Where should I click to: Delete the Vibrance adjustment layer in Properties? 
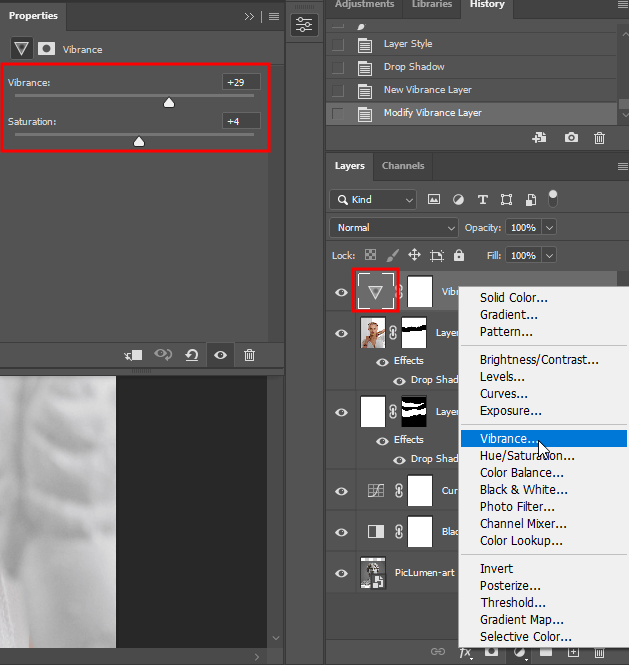click(x=250, y=355)
